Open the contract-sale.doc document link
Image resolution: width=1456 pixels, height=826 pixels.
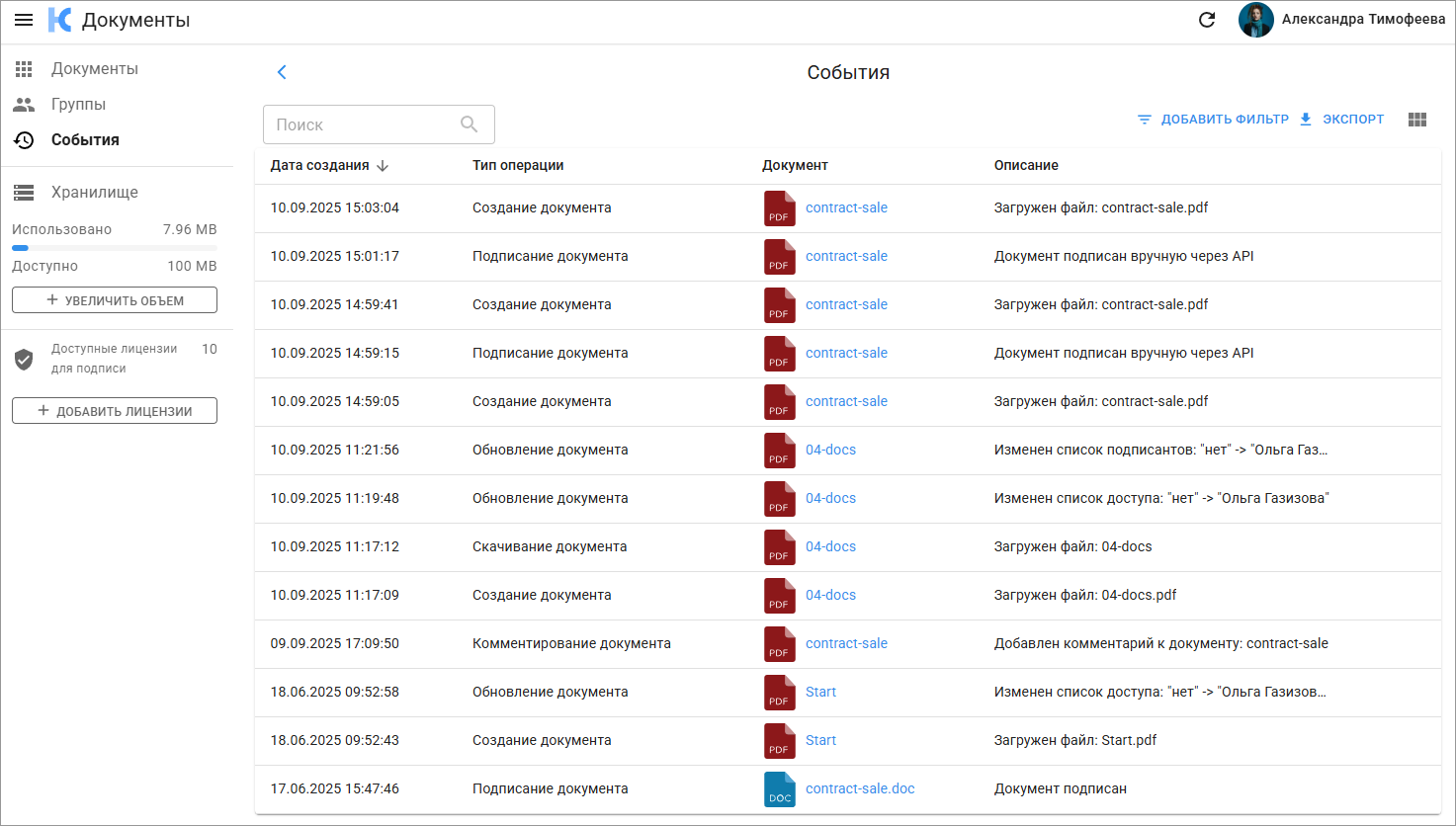coord(860,789)
